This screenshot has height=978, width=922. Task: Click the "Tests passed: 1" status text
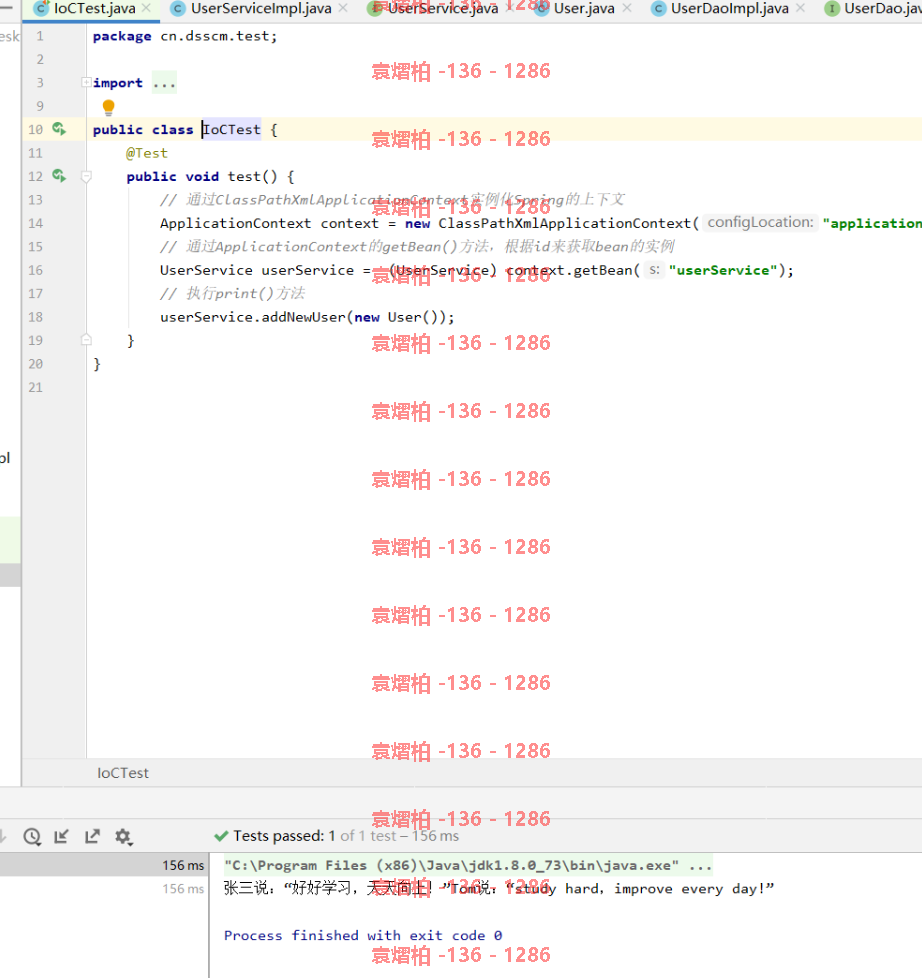284,836
